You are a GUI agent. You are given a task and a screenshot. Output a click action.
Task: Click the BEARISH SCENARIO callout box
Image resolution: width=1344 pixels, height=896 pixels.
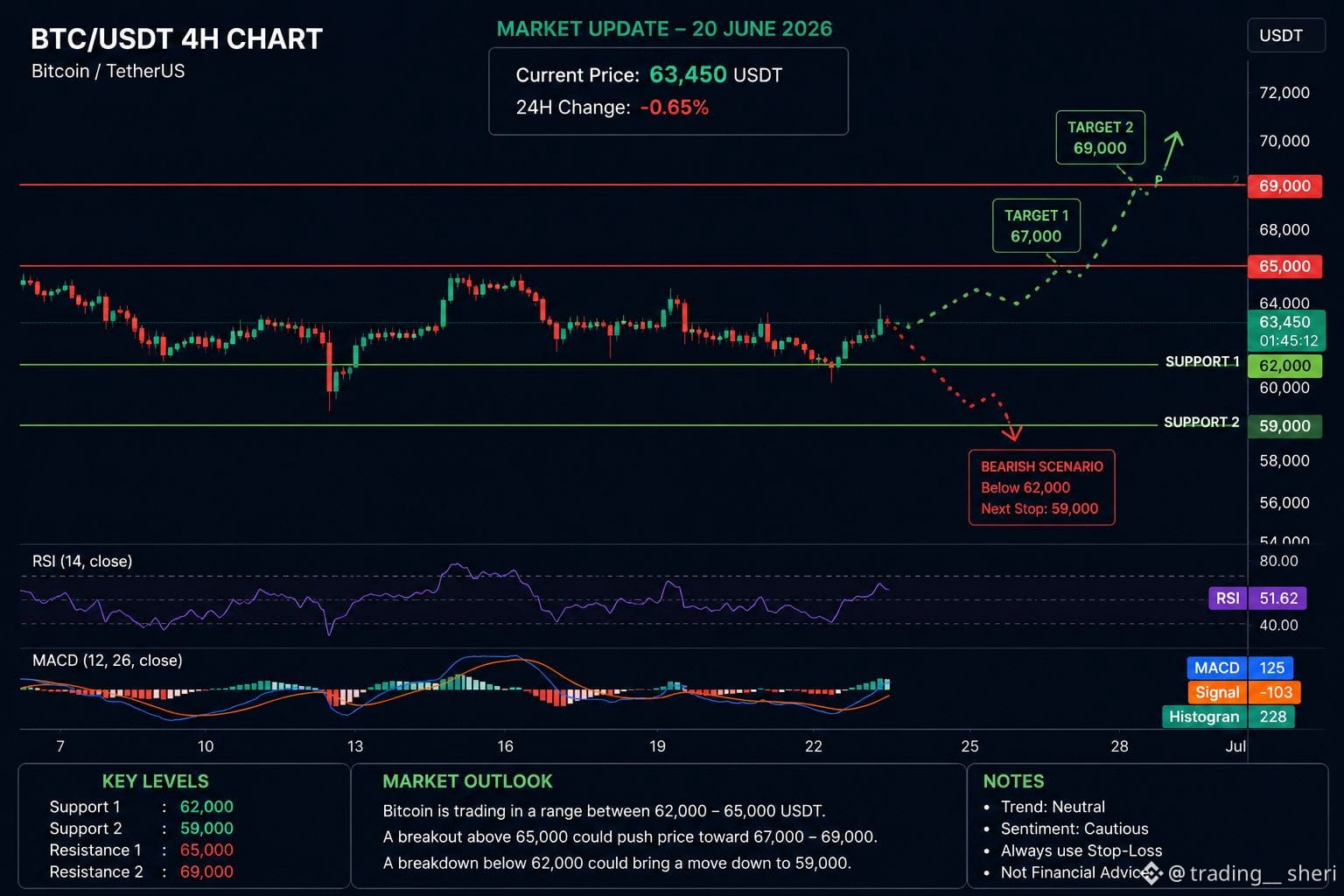pyautogui.click(x=1041, y=487)
